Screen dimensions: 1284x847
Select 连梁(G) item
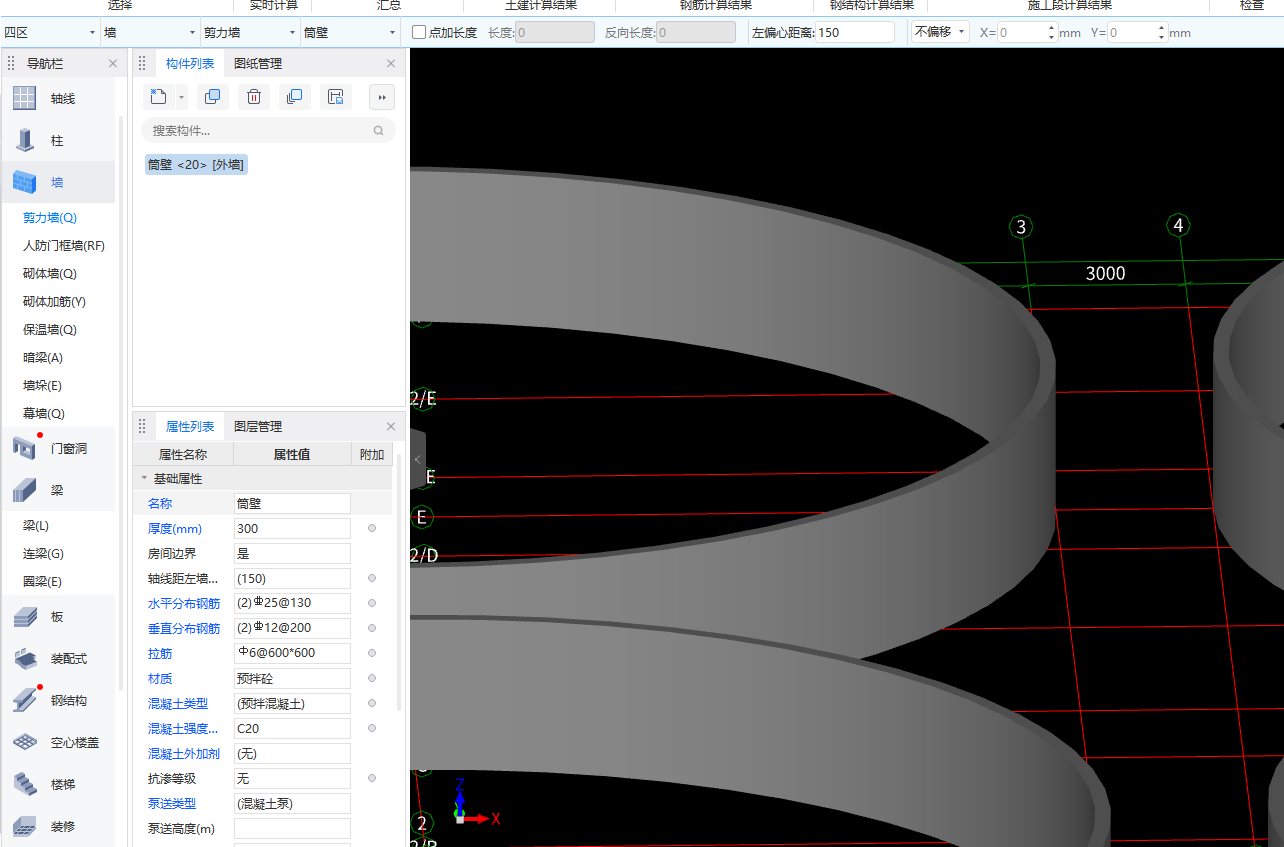click(43, 554)
